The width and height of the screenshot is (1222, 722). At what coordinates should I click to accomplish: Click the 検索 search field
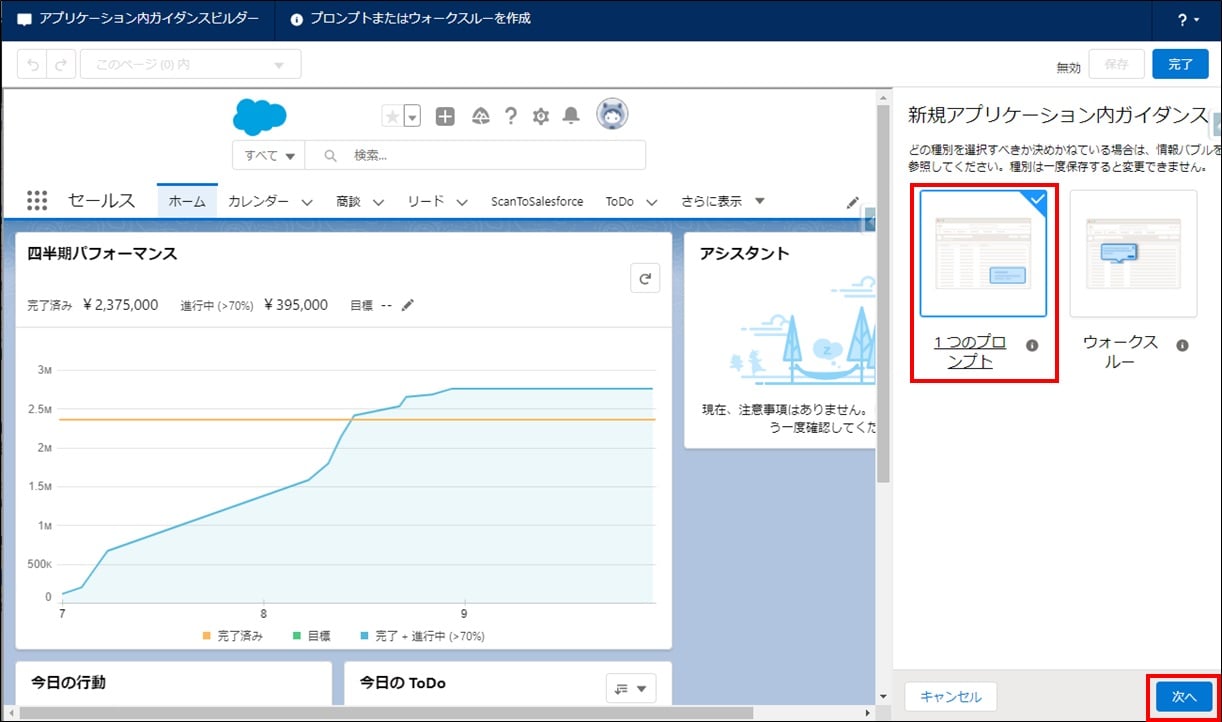tap(475, 155)
